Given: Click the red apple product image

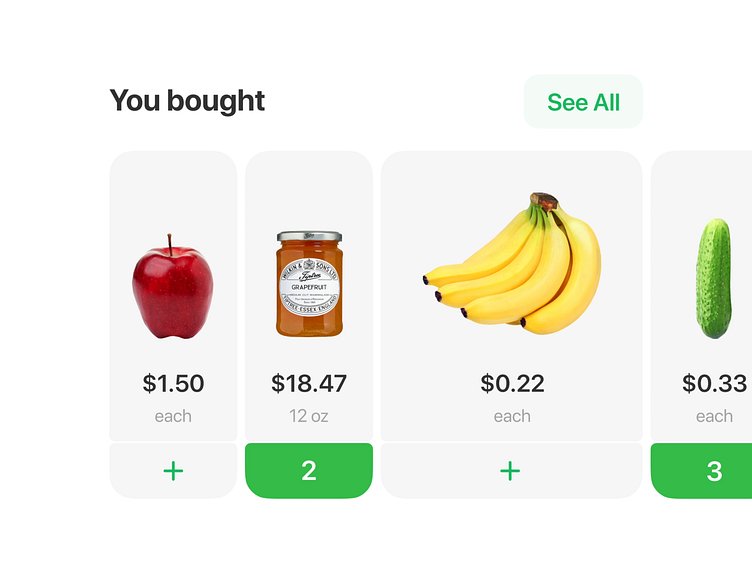Looking at the screenshot, I should tap(172, 289).
